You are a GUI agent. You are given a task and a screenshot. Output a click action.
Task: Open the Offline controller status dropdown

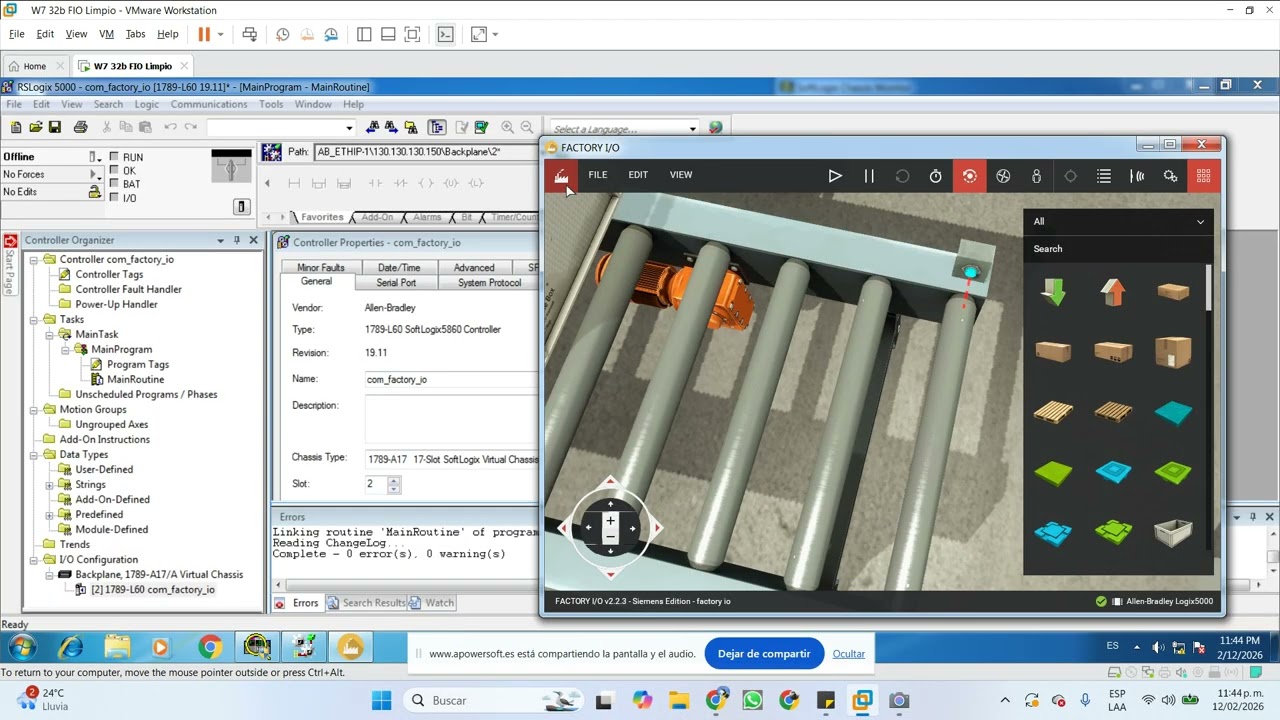click(x=94, y=157)
